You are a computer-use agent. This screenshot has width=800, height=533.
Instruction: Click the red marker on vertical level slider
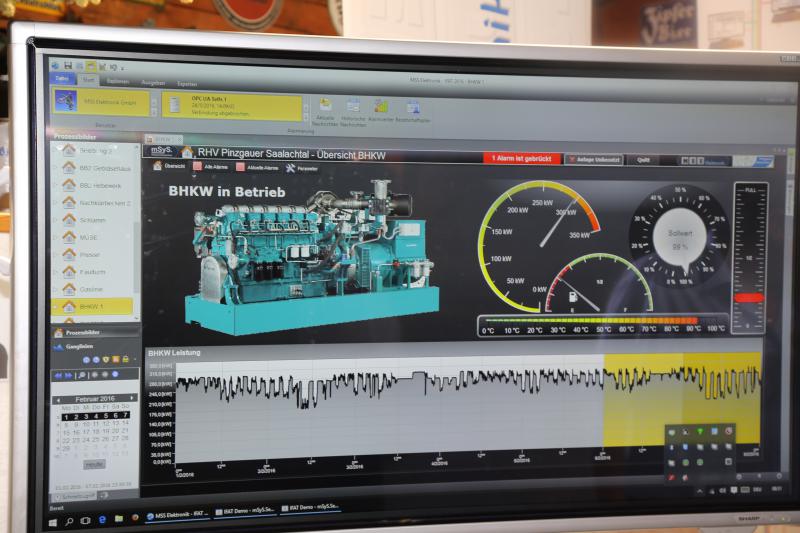[x=748, y=297]
